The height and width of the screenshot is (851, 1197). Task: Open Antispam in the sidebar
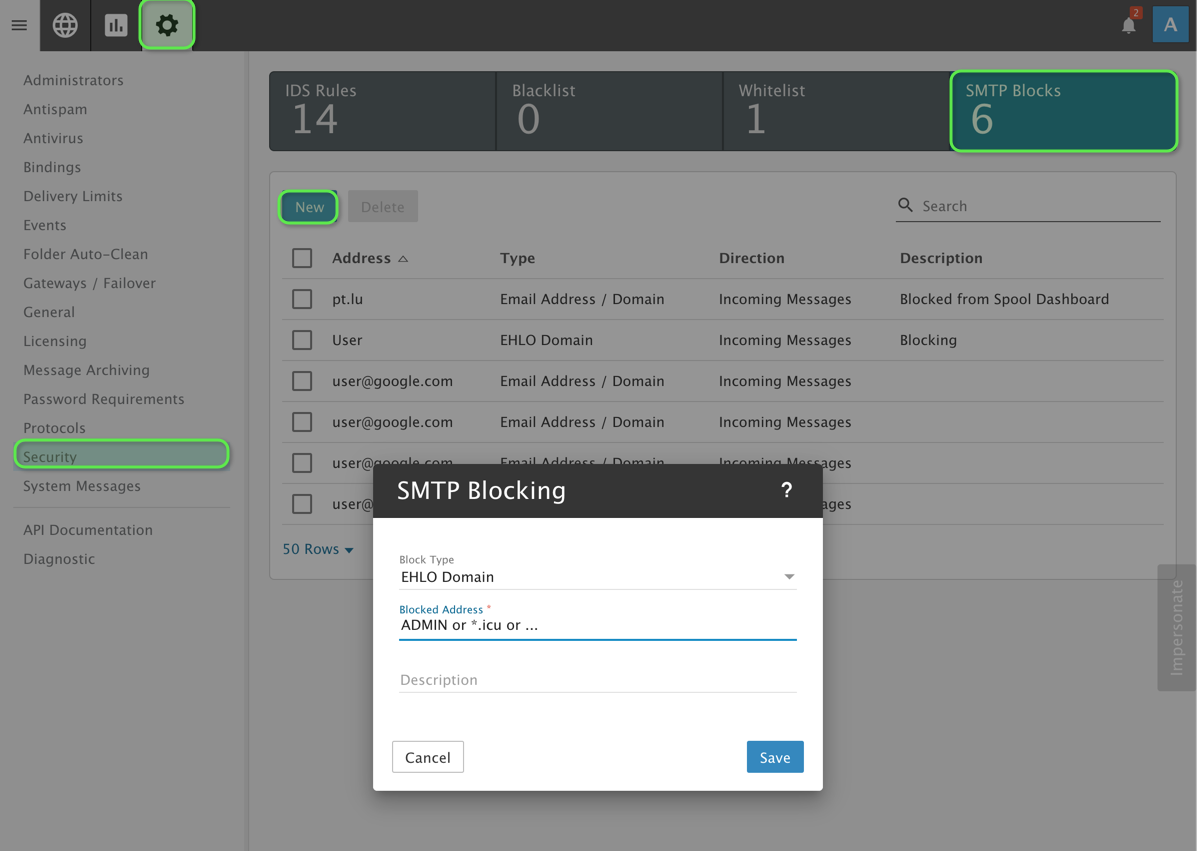55,109
